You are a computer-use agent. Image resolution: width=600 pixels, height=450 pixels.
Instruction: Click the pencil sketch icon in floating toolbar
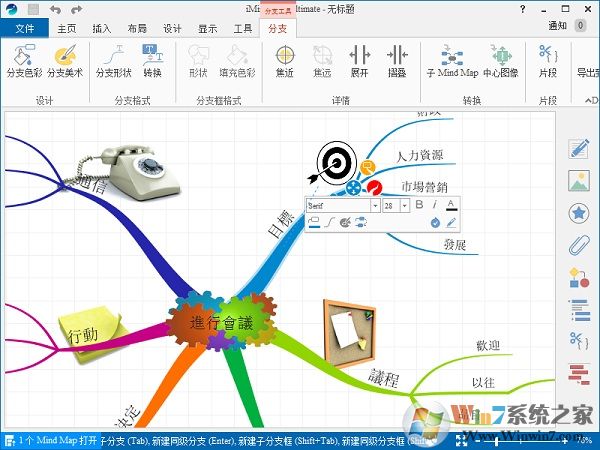[452, 223]
